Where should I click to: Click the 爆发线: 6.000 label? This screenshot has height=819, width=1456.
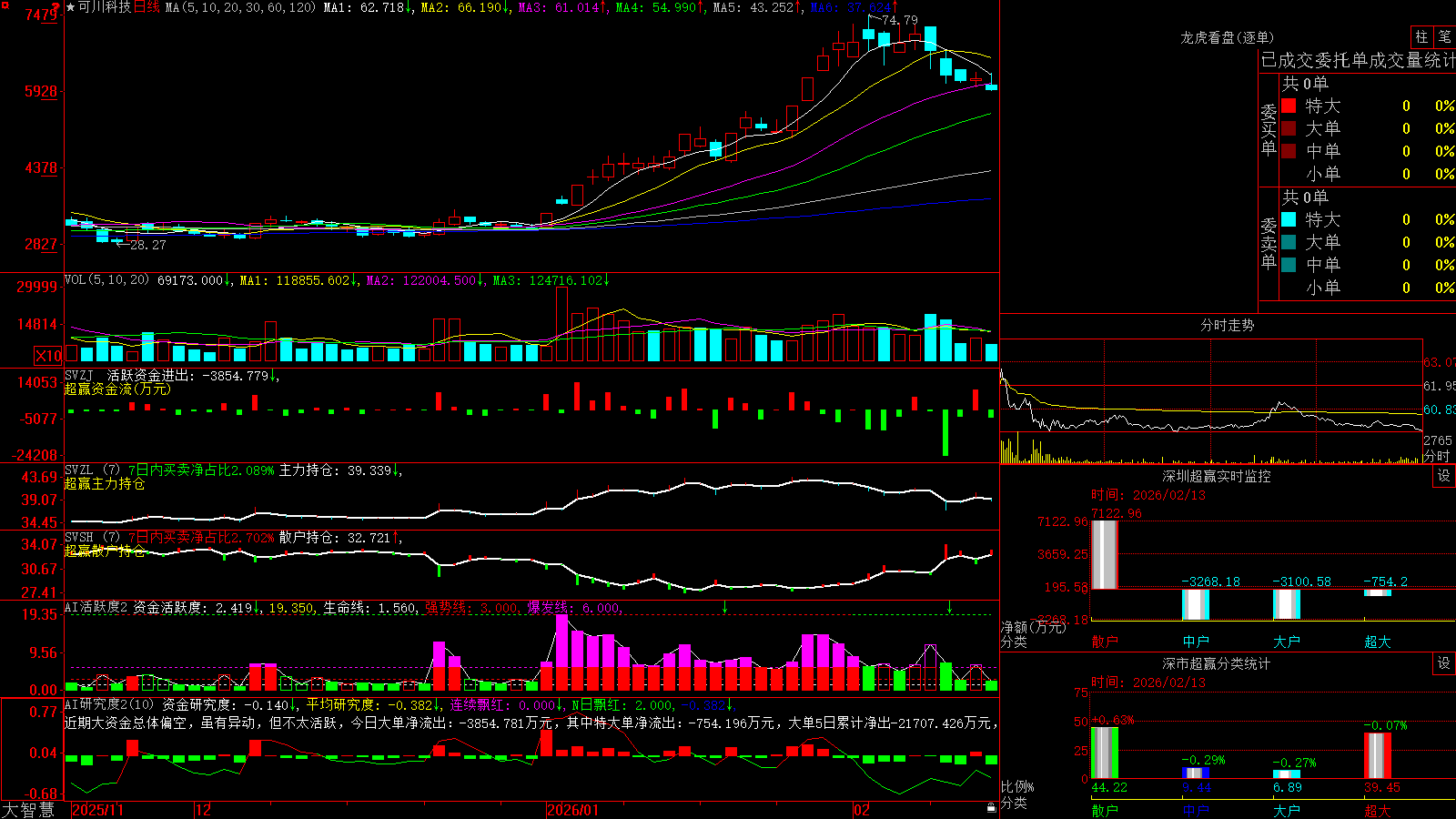click(x=573, y=608)
